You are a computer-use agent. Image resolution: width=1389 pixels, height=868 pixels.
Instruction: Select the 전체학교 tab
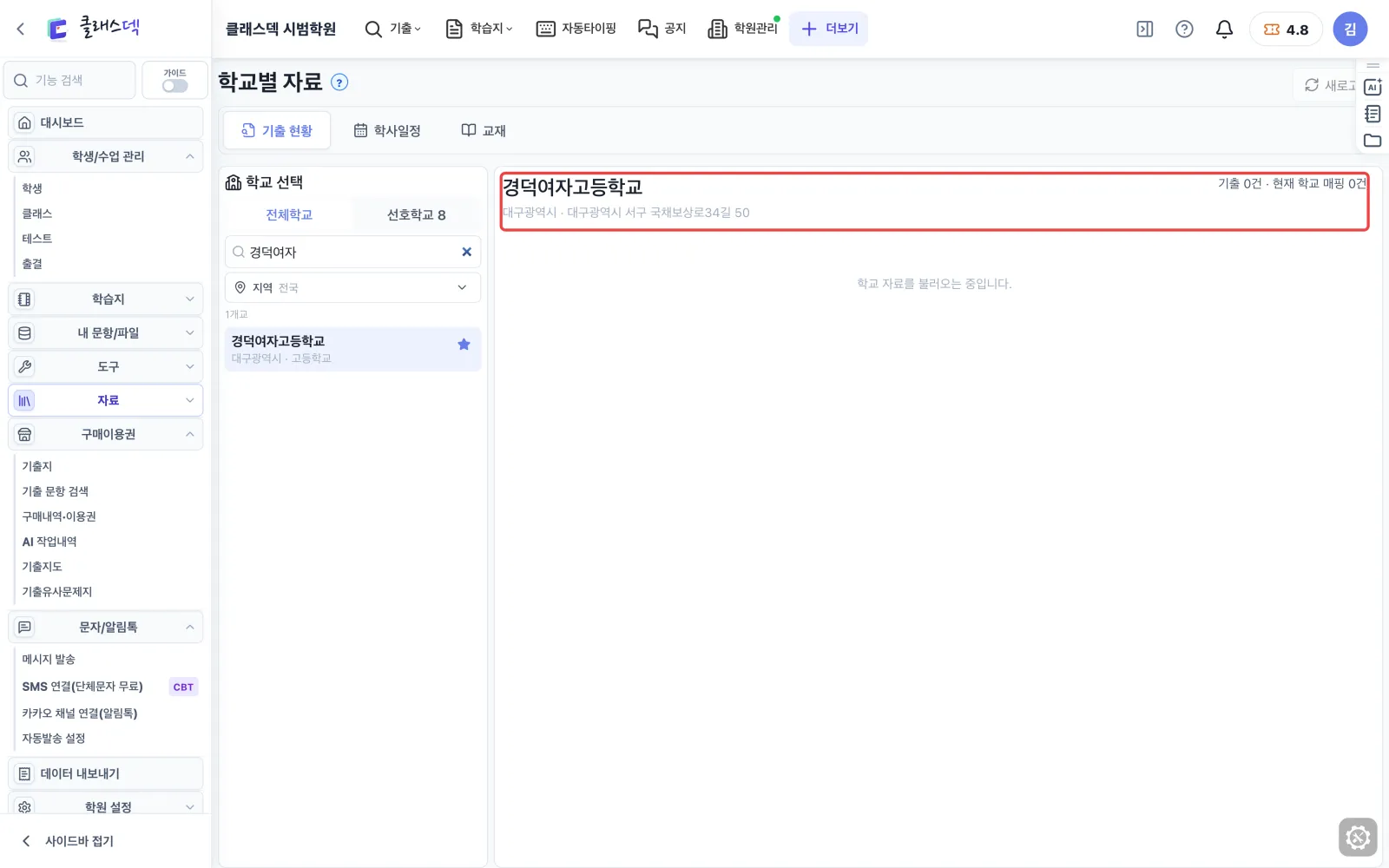pyautogui.click(x=289, y=214)
